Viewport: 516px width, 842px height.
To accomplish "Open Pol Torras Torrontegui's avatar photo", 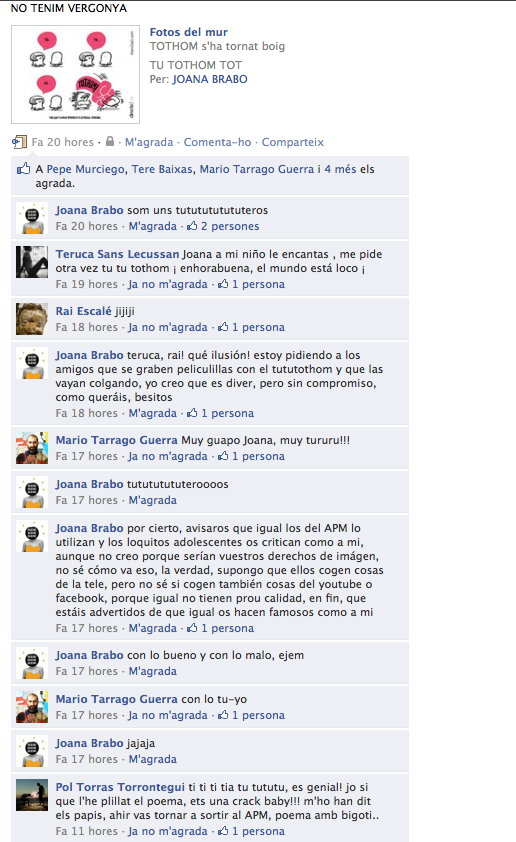I will (x=32, y=795).
